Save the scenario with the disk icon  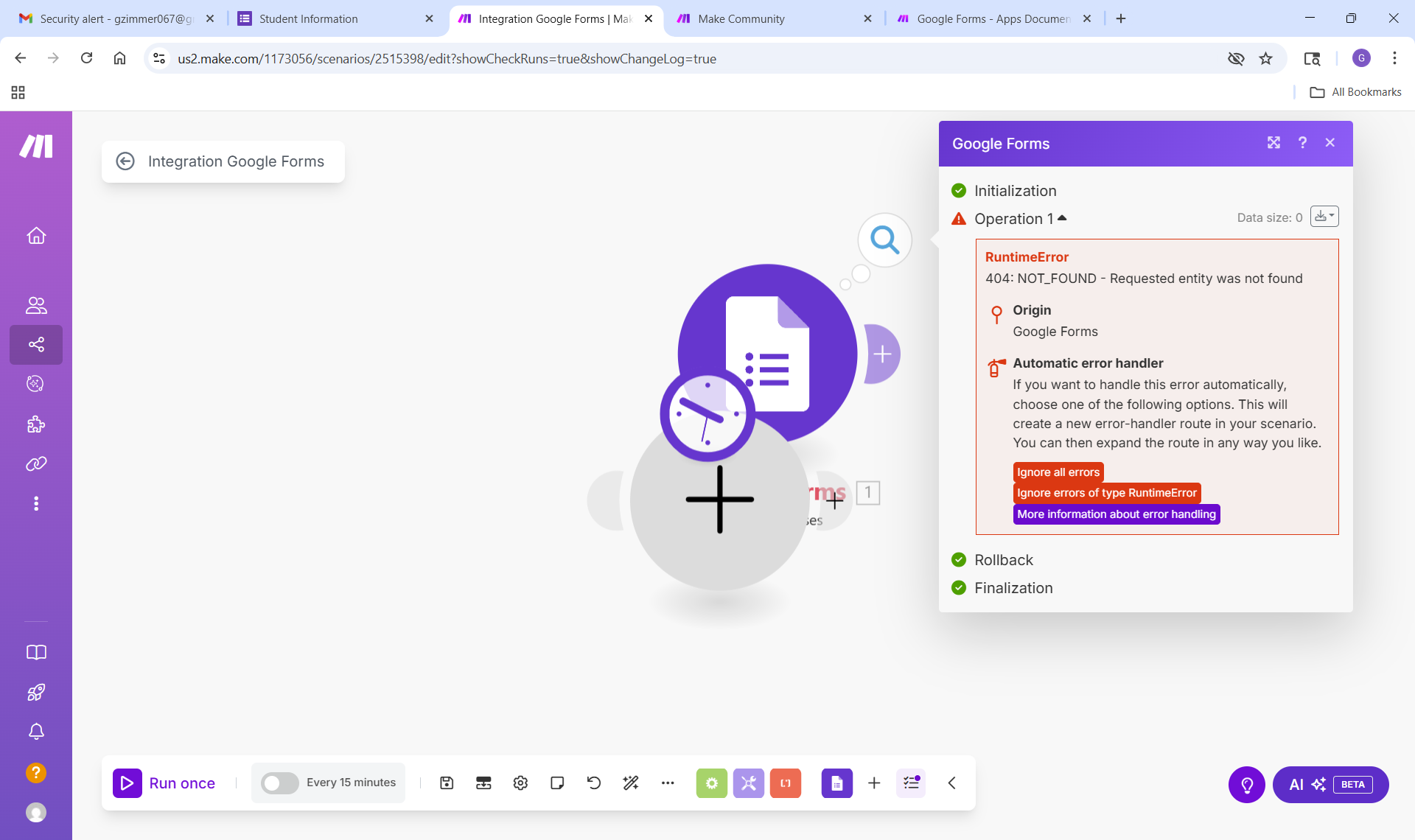coord(447,783)
